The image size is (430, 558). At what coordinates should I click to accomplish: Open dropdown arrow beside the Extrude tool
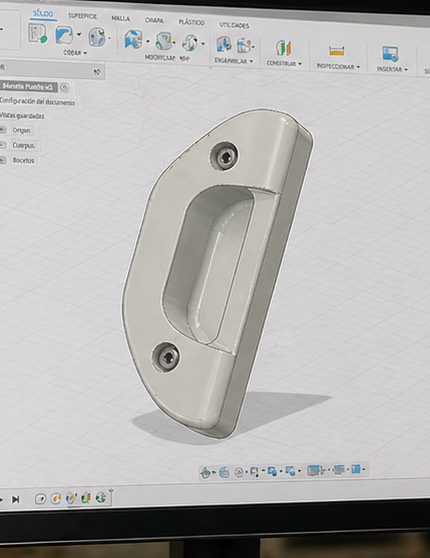[79, 35]
